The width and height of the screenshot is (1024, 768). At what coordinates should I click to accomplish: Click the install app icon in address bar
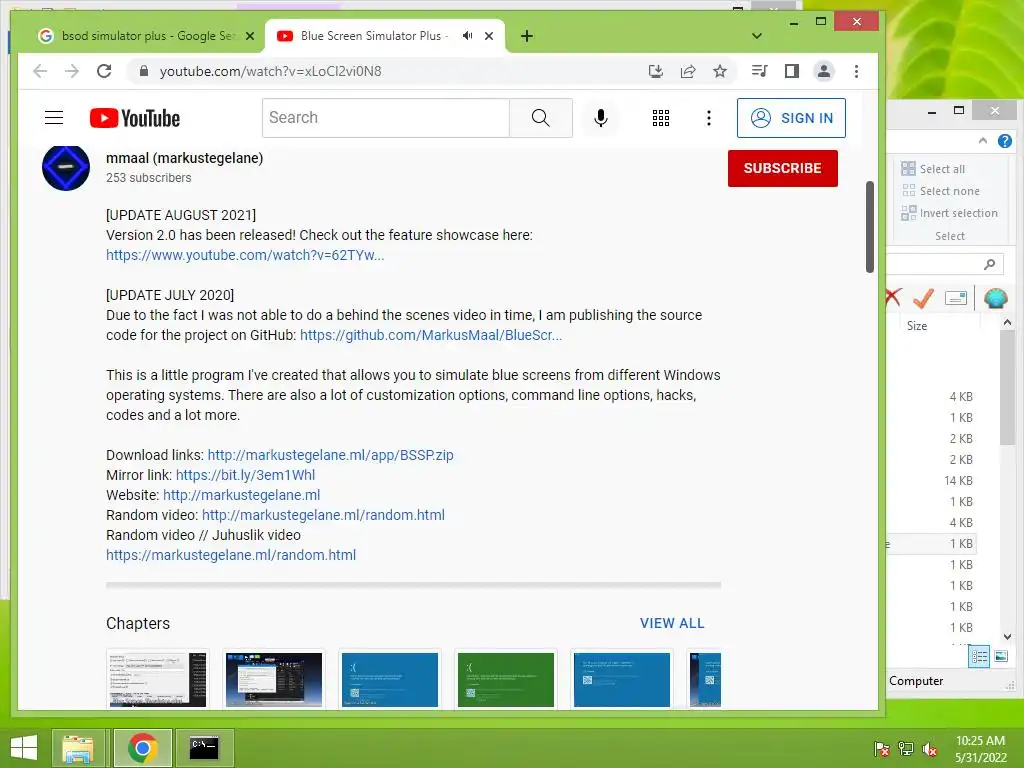656,71
